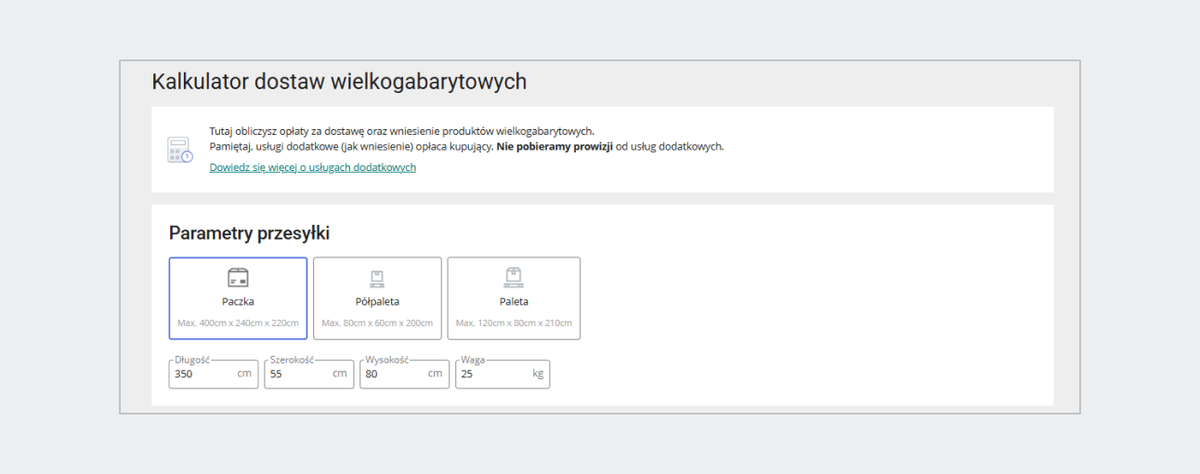The width and height of the screenshot is (1200, 474).
Task: Pick the Paleta shipment type label
Action: tap(514, 301)
